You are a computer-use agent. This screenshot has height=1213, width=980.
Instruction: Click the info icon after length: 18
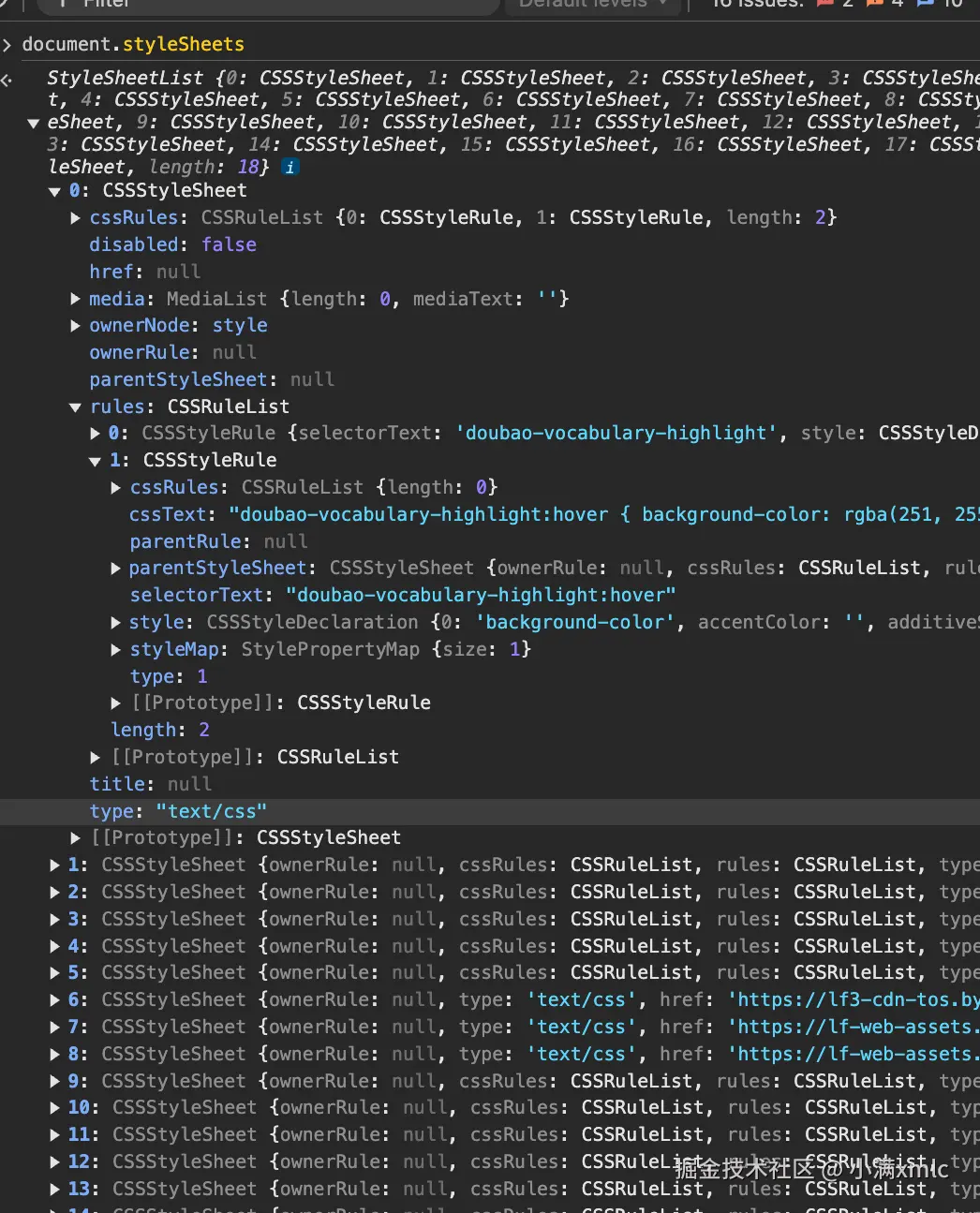(x=290, y=167)
